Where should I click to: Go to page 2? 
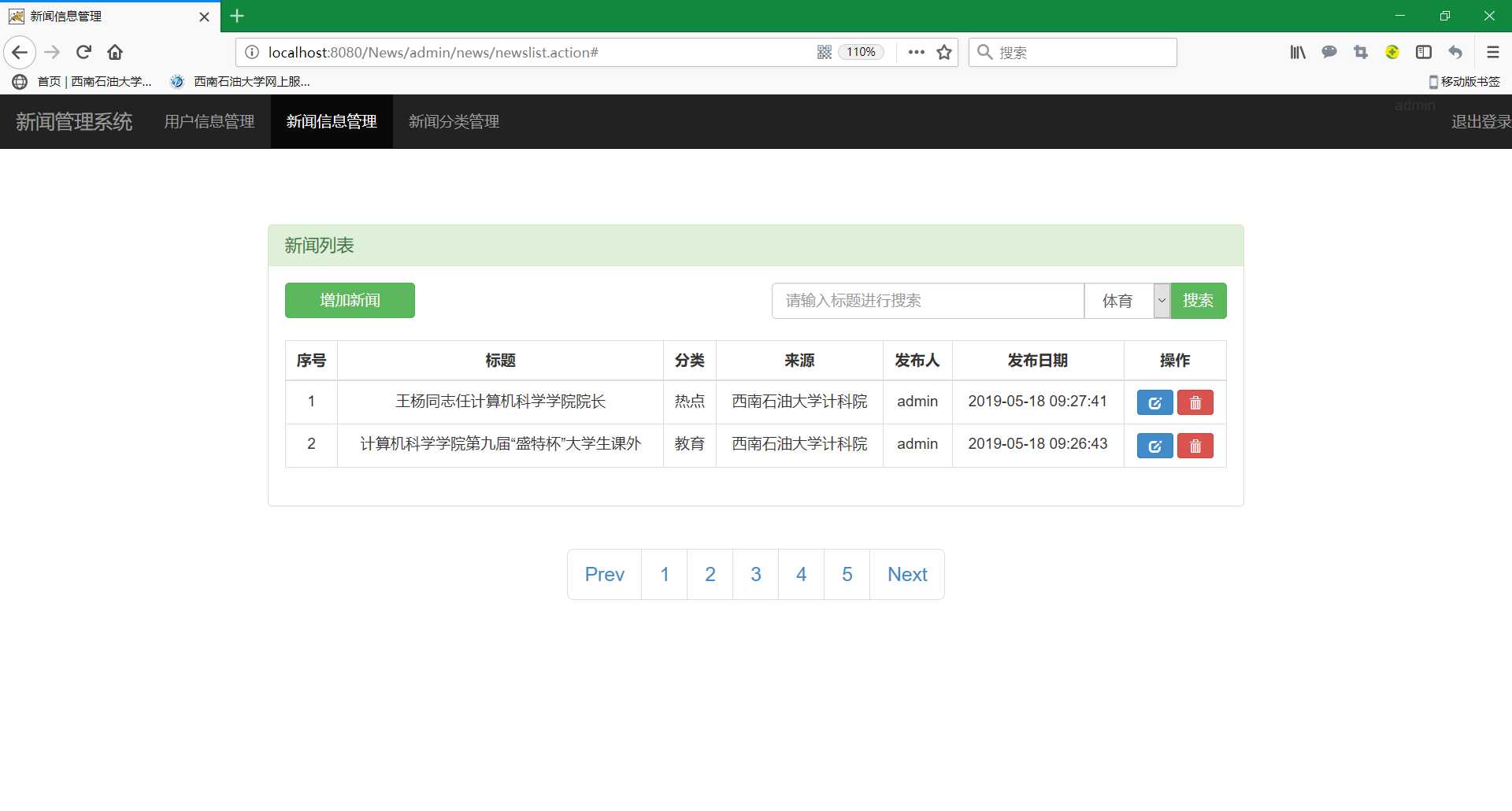(710, 575)
